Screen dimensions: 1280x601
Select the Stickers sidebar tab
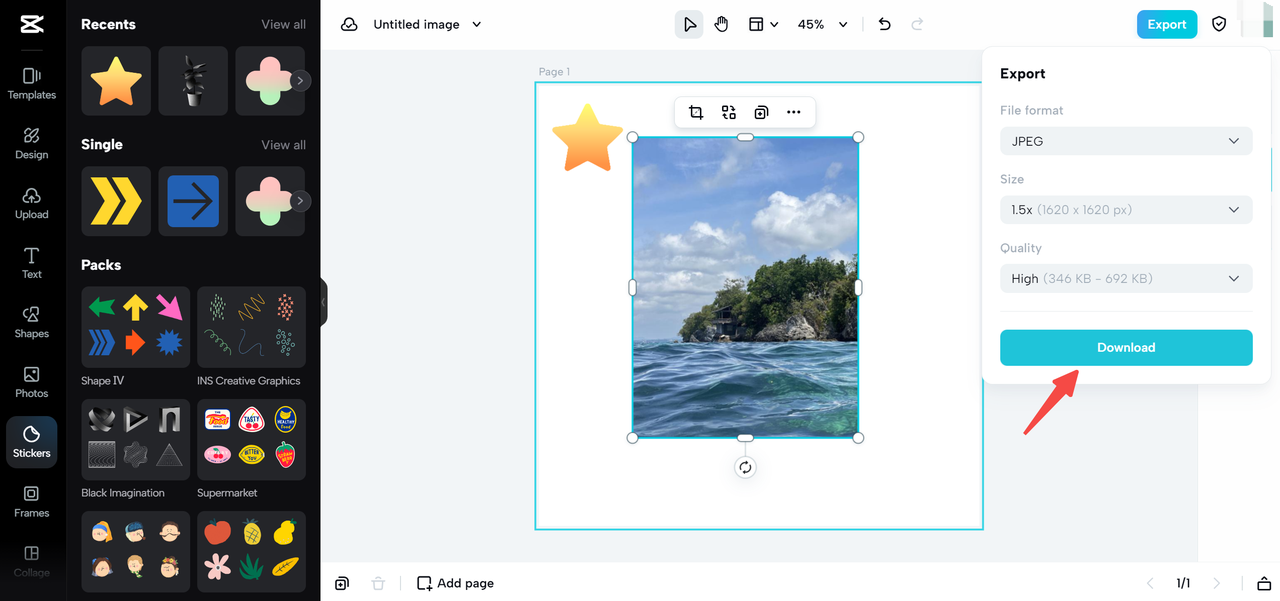point(32,442)
